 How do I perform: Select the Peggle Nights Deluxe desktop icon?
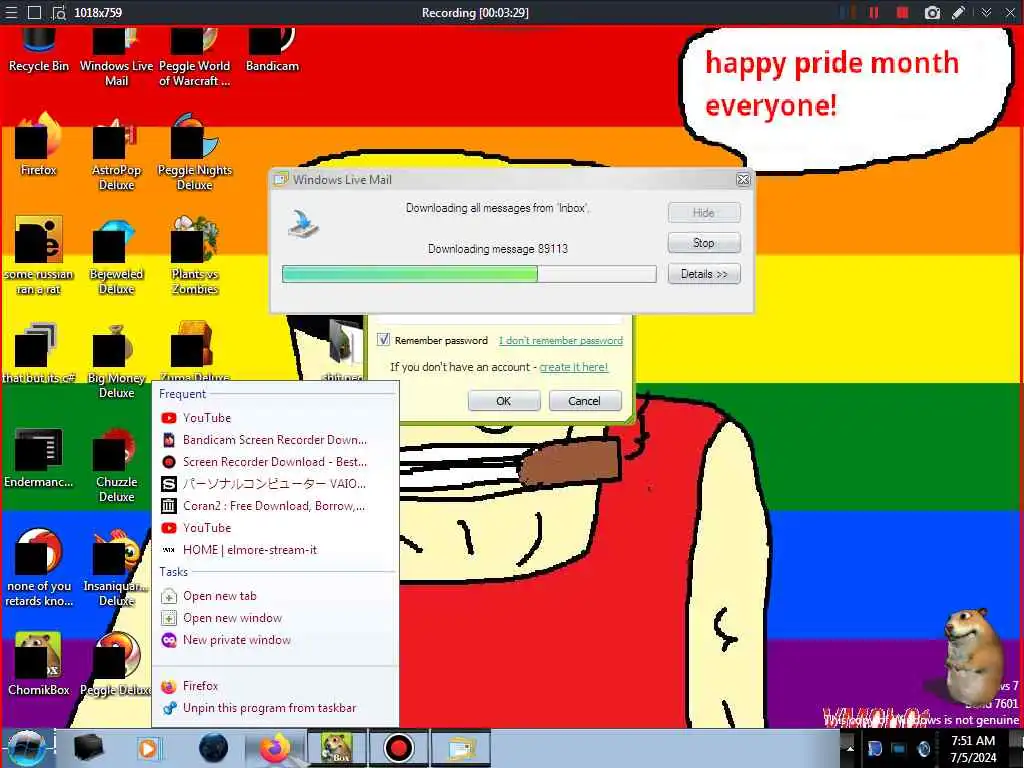[195, 152]
